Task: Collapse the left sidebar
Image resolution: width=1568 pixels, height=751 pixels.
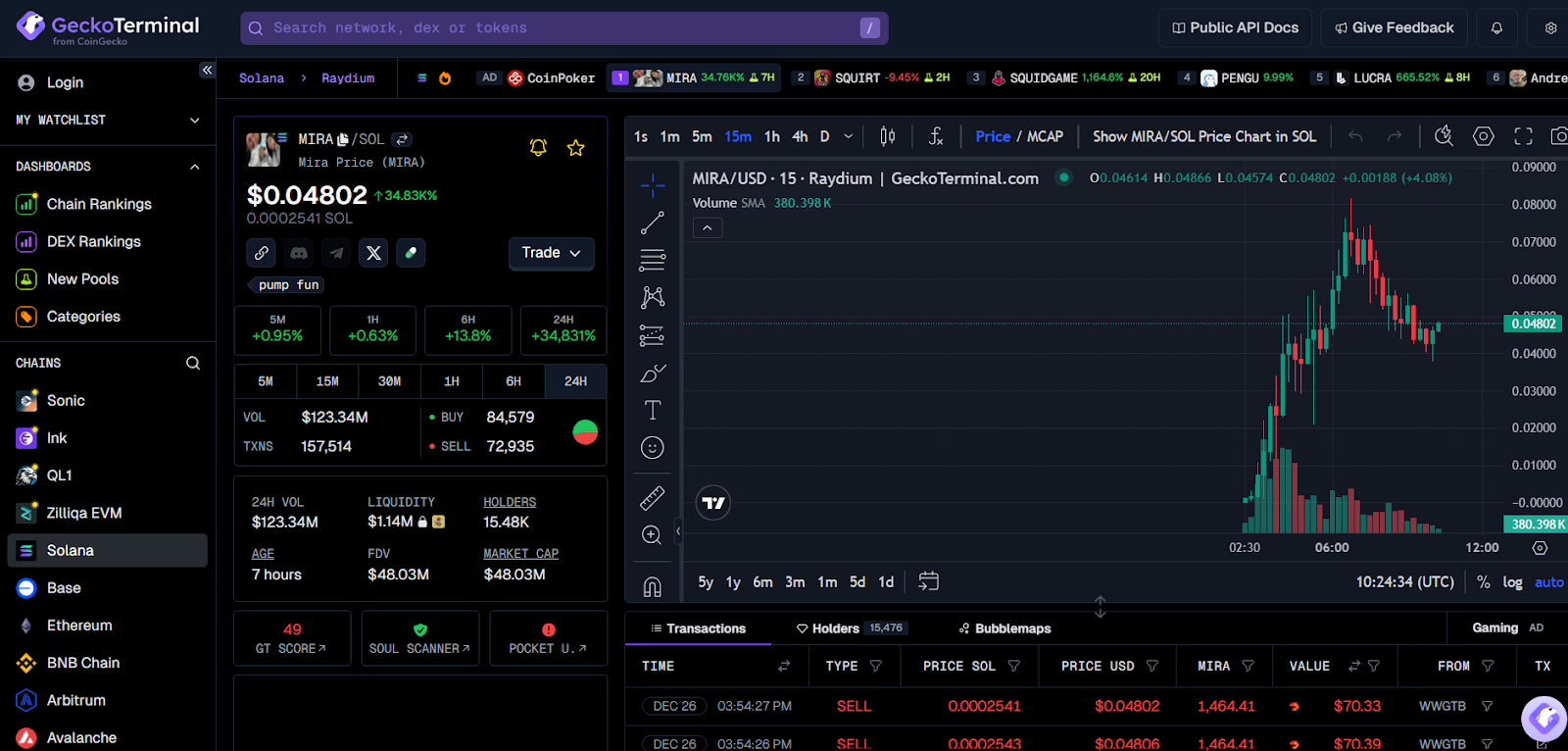Action: pos(207,70)
